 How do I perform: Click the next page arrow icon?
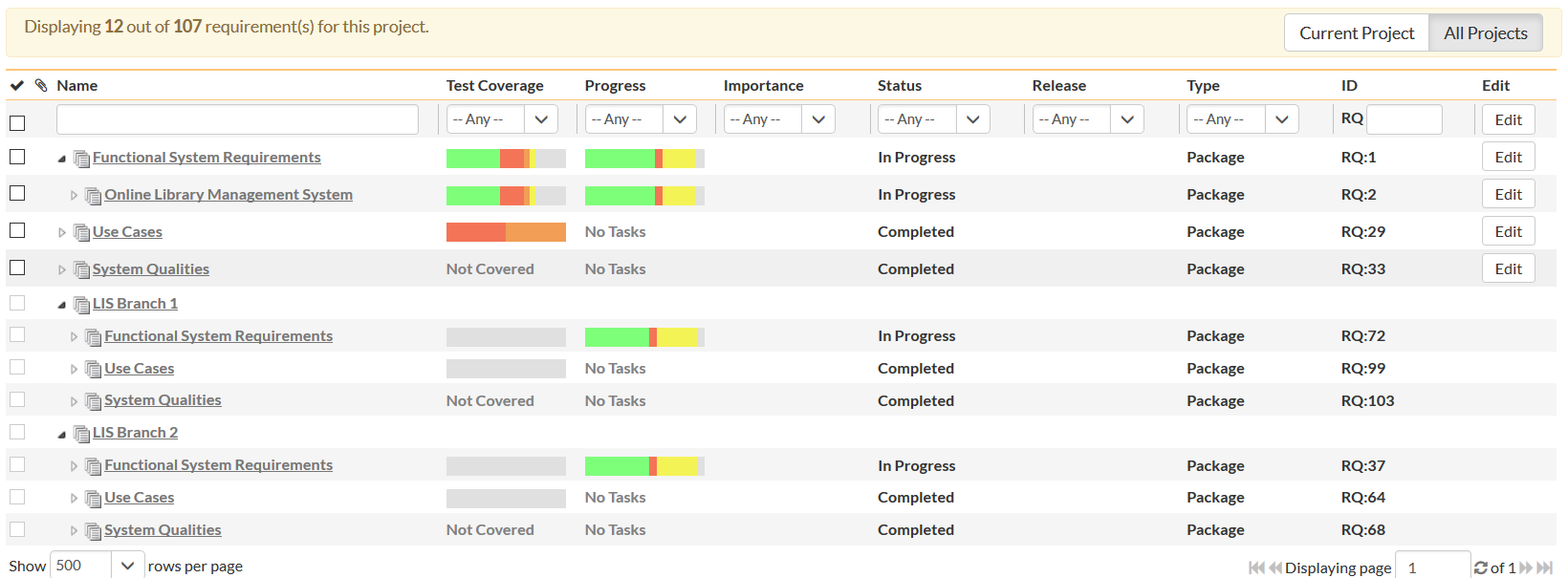click(x=1526, y=567)
